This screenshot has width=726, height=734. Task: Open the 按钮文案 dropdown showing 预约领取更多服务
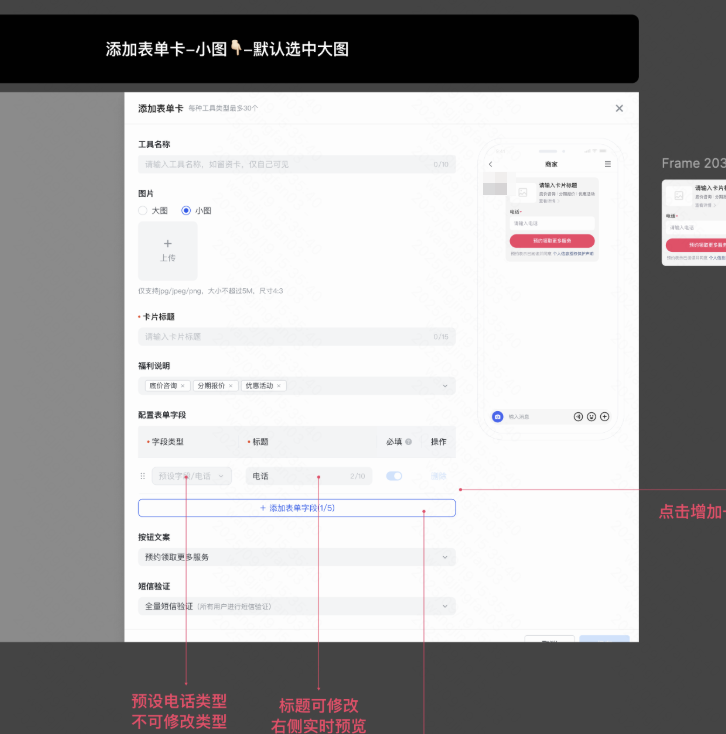(x=297, y=557)
